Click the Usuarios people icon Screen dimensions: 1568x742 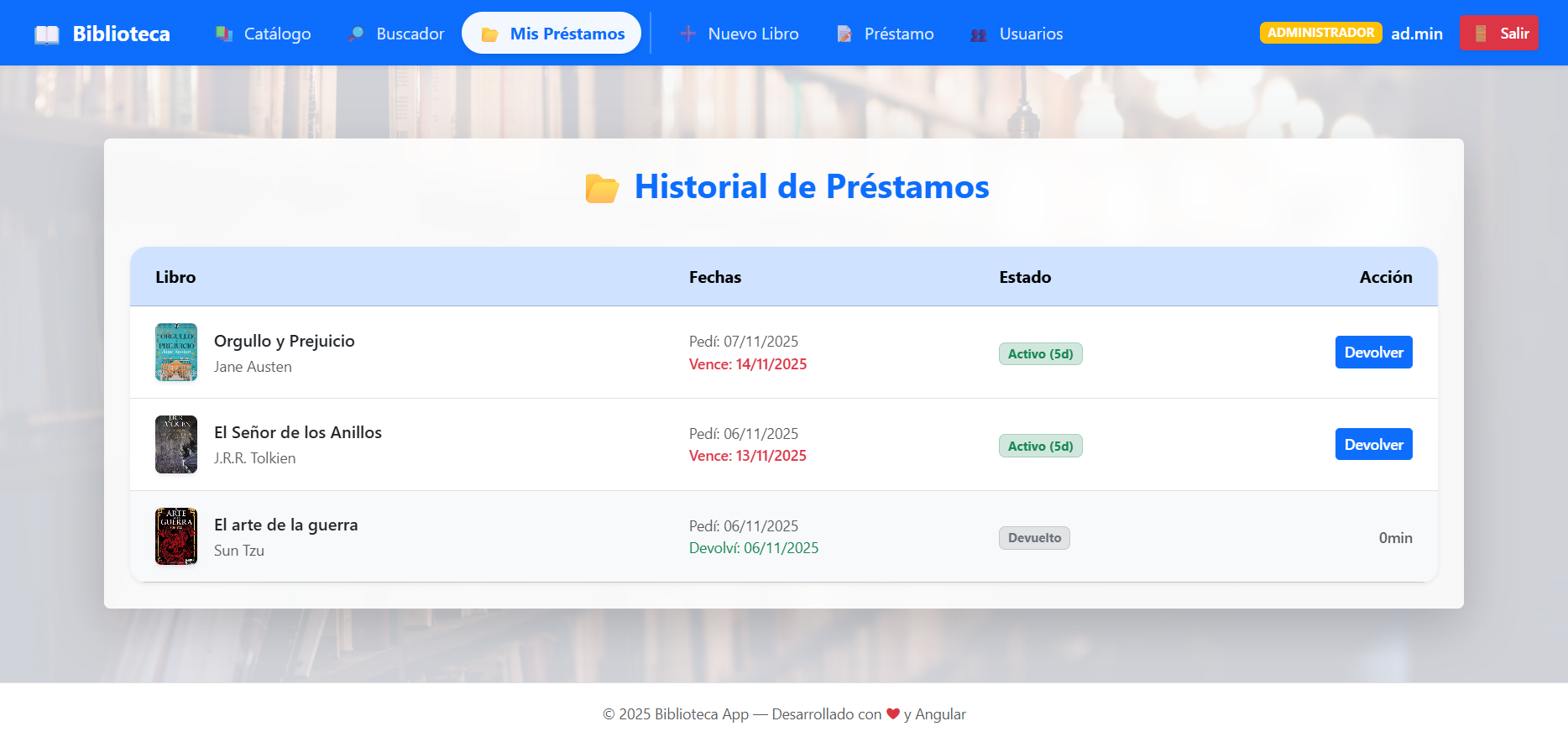click(x=979, y=34)
